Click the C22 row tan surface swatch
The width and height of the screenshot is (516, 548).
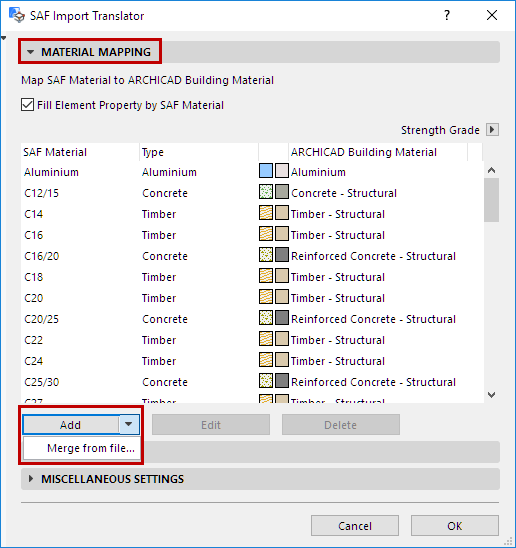point(282,339)
